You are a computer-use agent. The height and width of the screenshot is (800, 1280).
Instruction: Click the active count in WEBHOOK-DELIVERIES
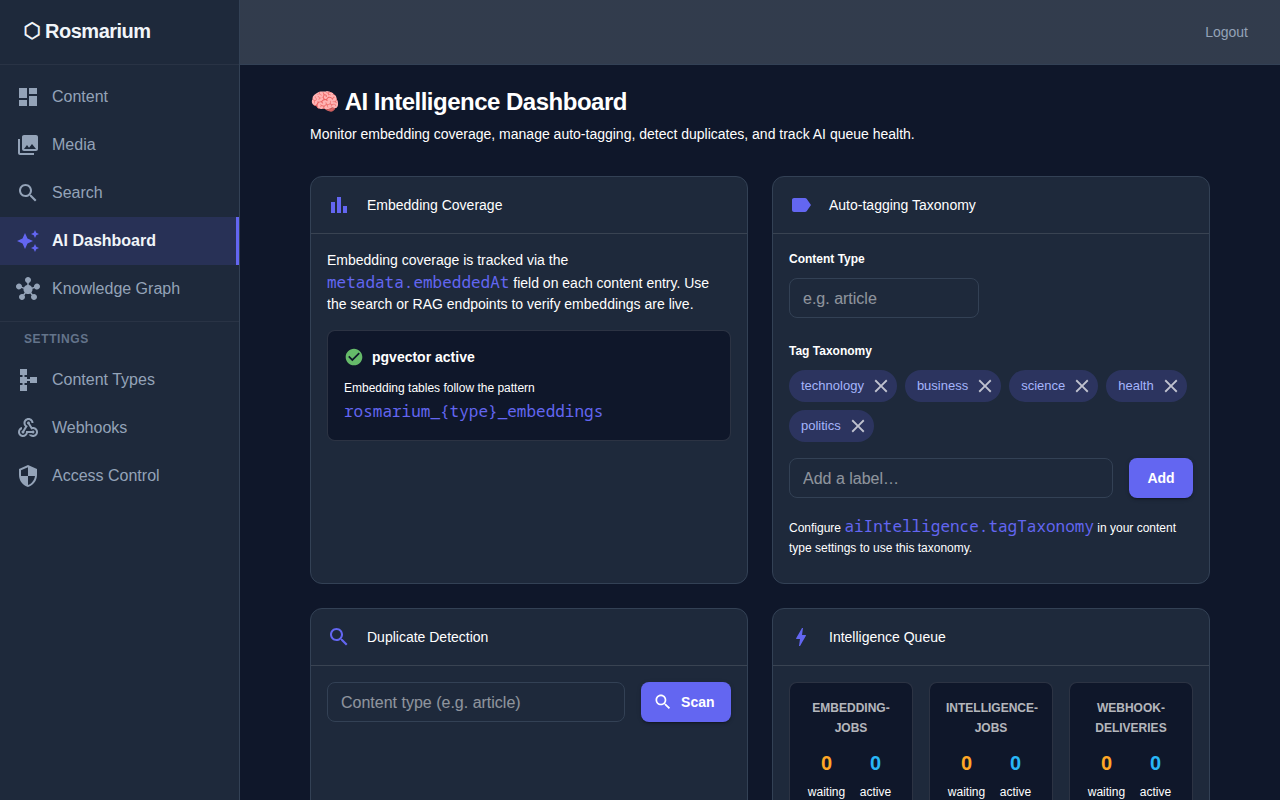click(x=1155, y=764)
